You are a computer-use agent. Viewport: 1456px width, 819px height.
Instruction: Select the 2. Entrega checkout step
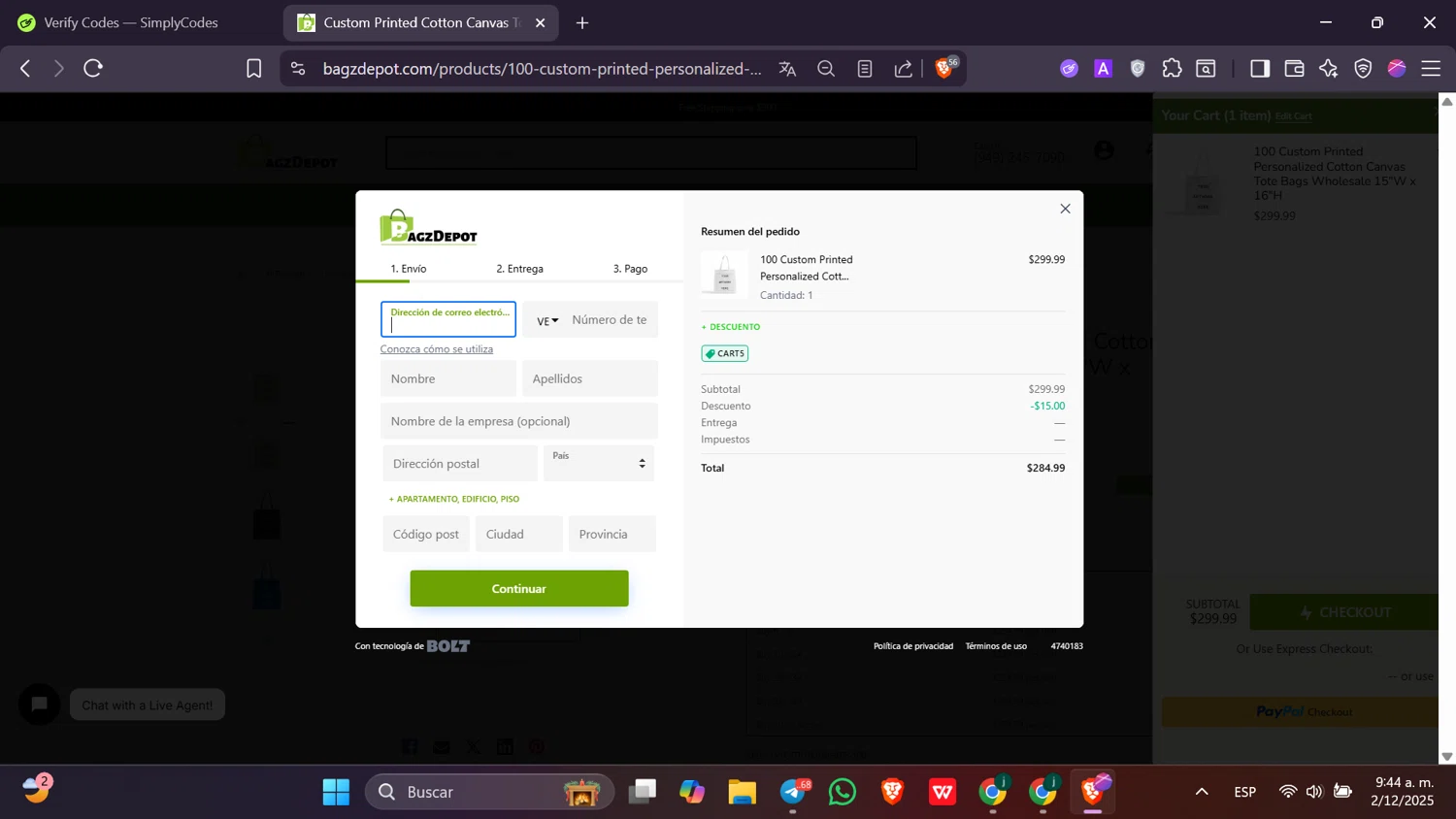[519, 269]
